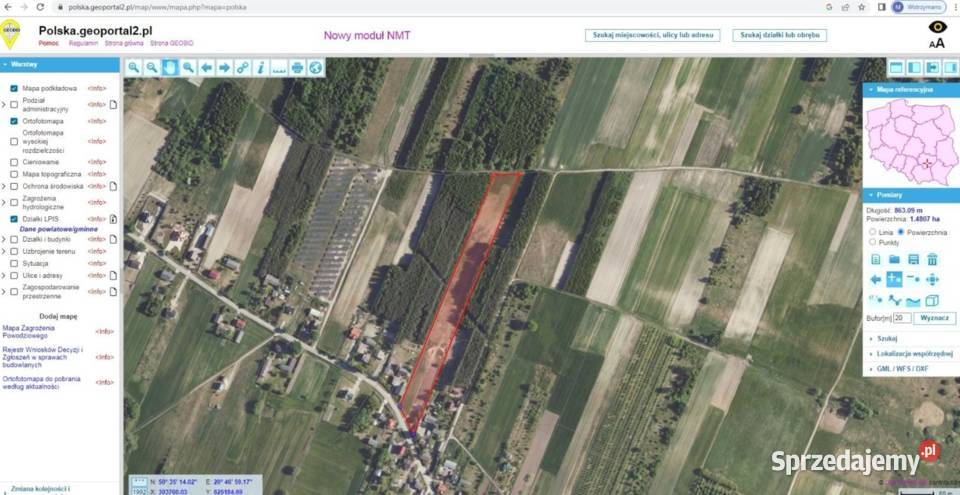Collapse Mapa referencyjna panel header
960x495 pixels.
911,89
